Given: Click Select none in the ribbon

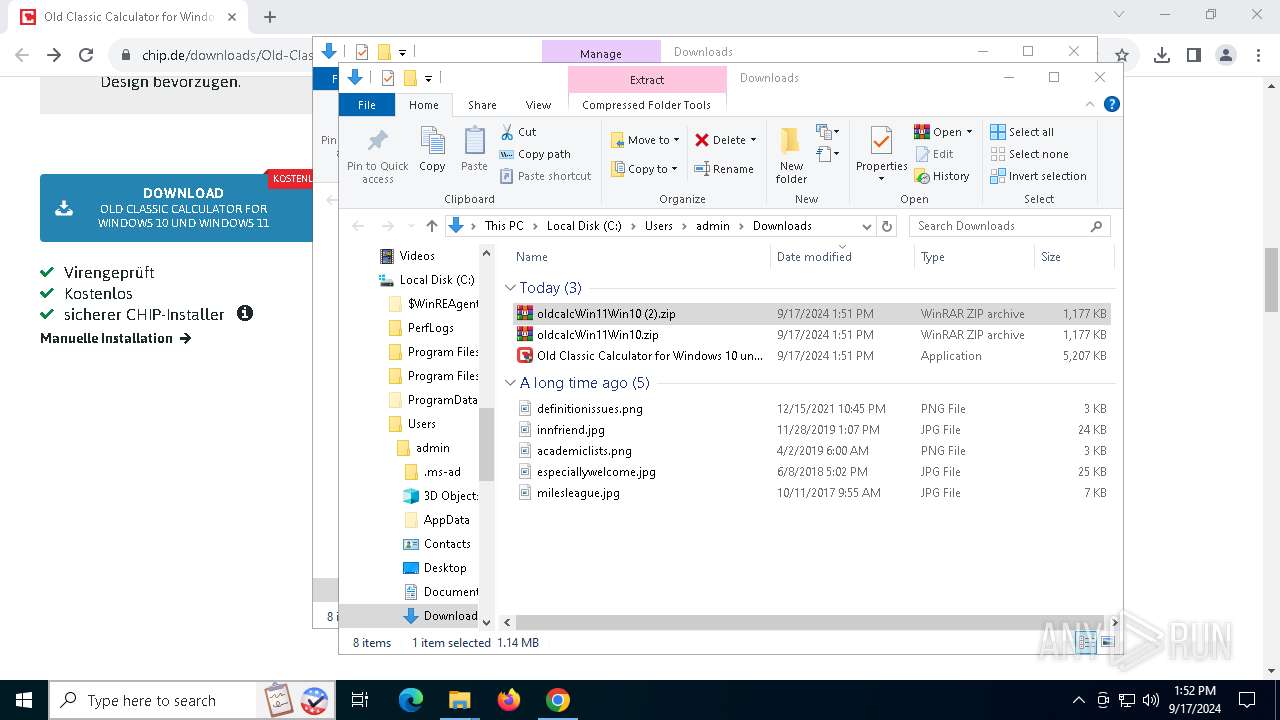Looking at the screenshot, I should click(x=1029, y=154).
